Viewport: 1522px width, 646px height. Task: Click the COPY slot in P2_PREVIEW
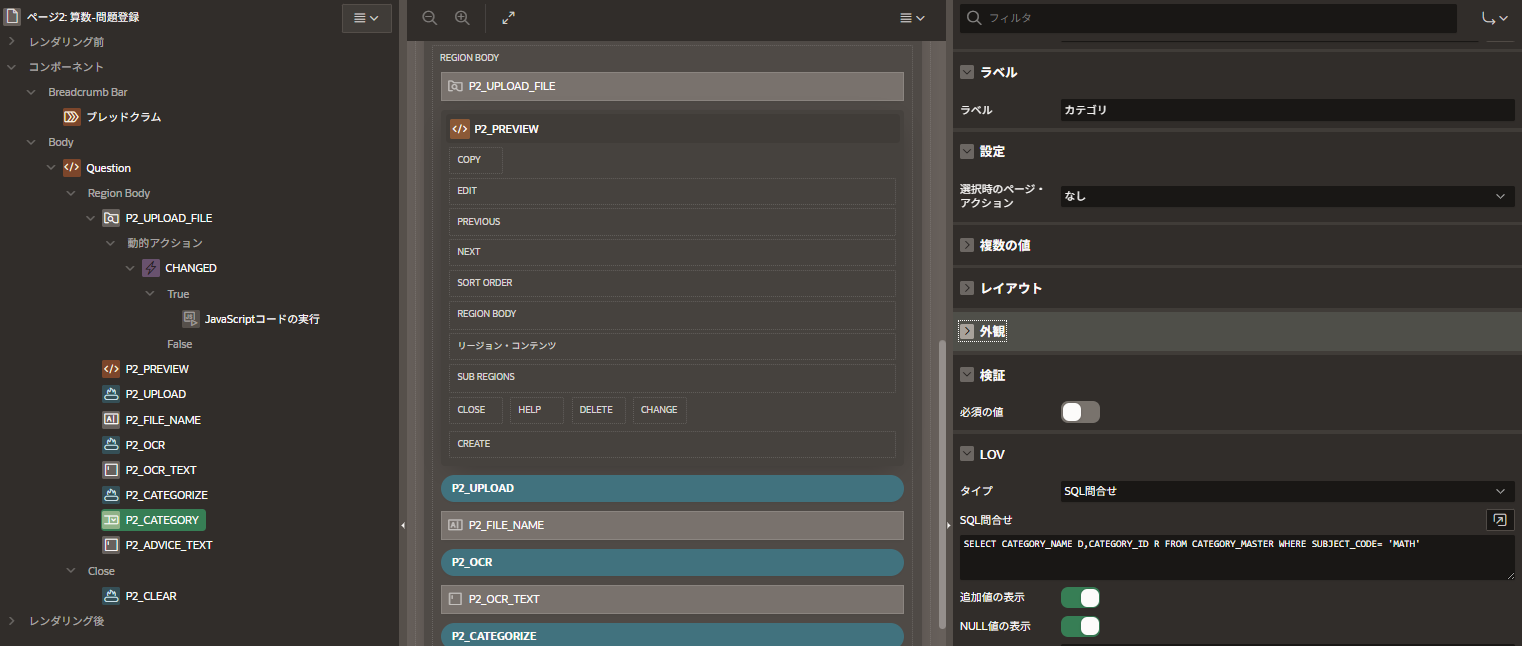pyautogui.click(x=476, y=160)
